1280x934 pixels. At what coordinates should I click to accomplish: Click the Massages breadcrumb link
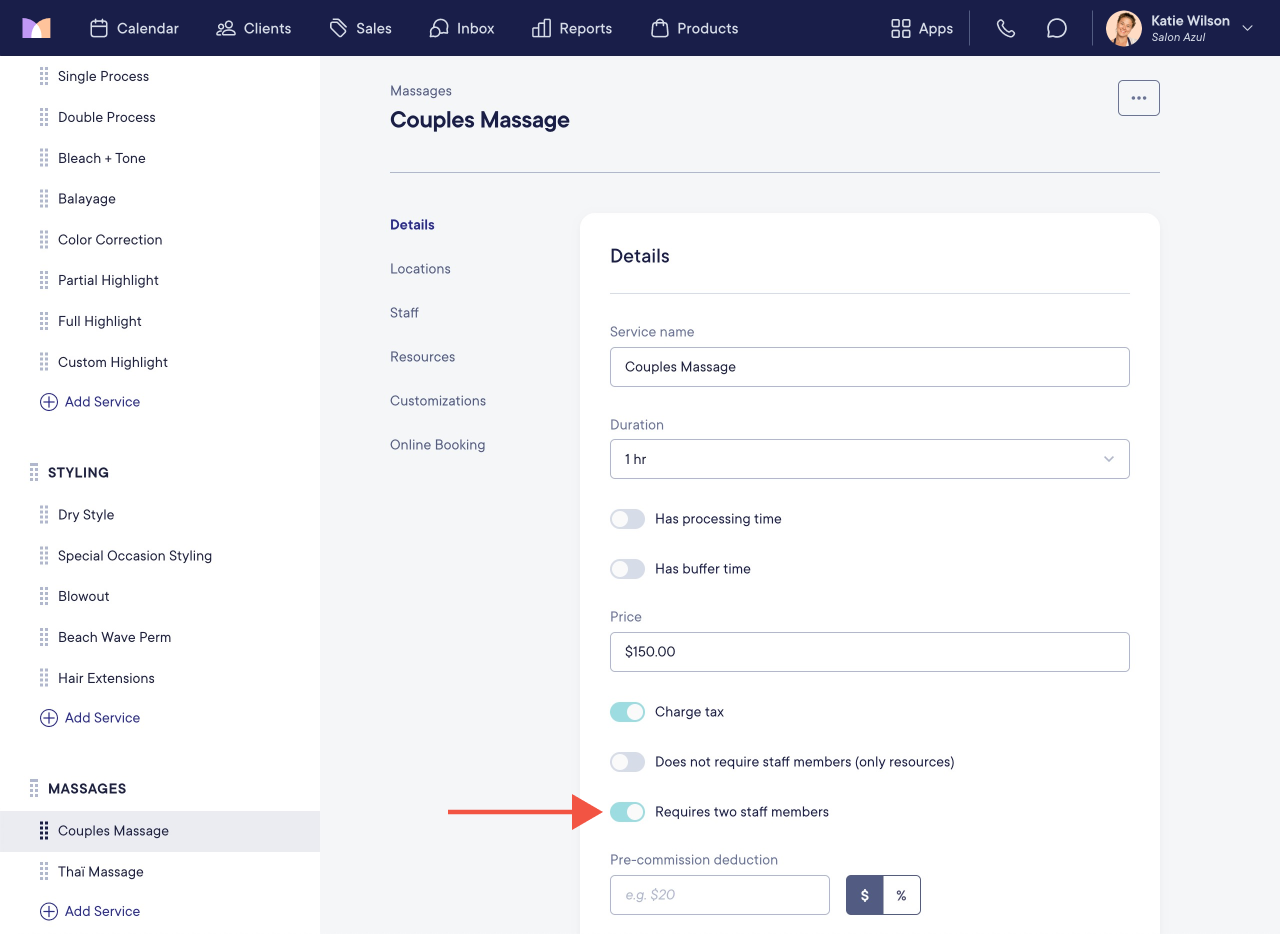[x=421, y=91]
